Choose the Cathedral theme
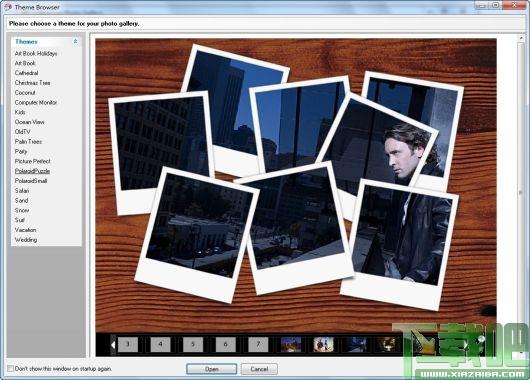 click(26, 73)
